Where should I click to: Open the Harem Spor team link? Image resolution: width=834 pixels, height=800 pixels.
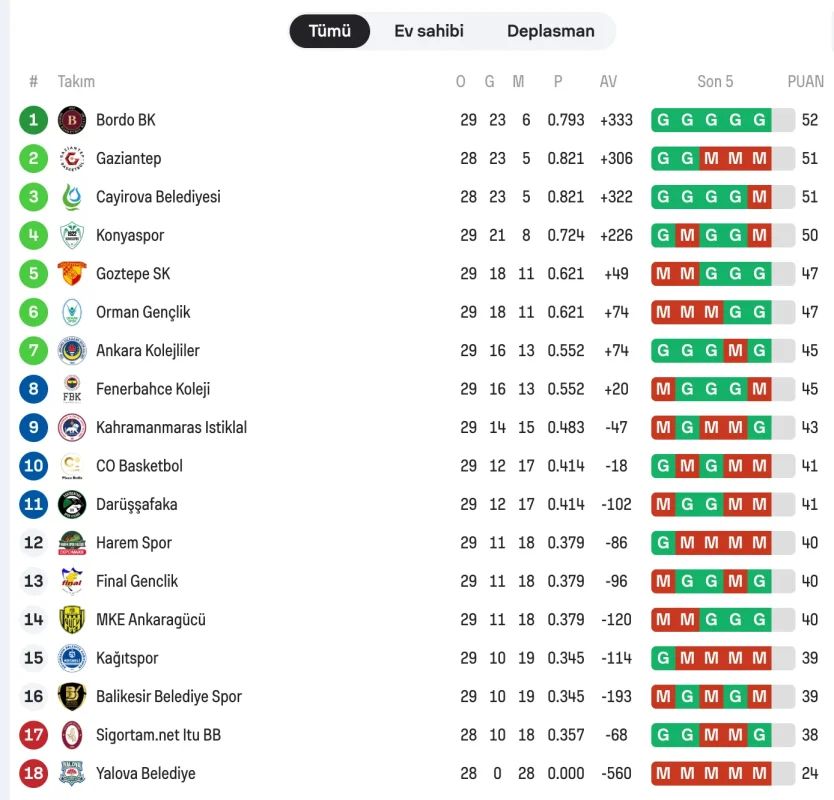[x=134, y=543]
